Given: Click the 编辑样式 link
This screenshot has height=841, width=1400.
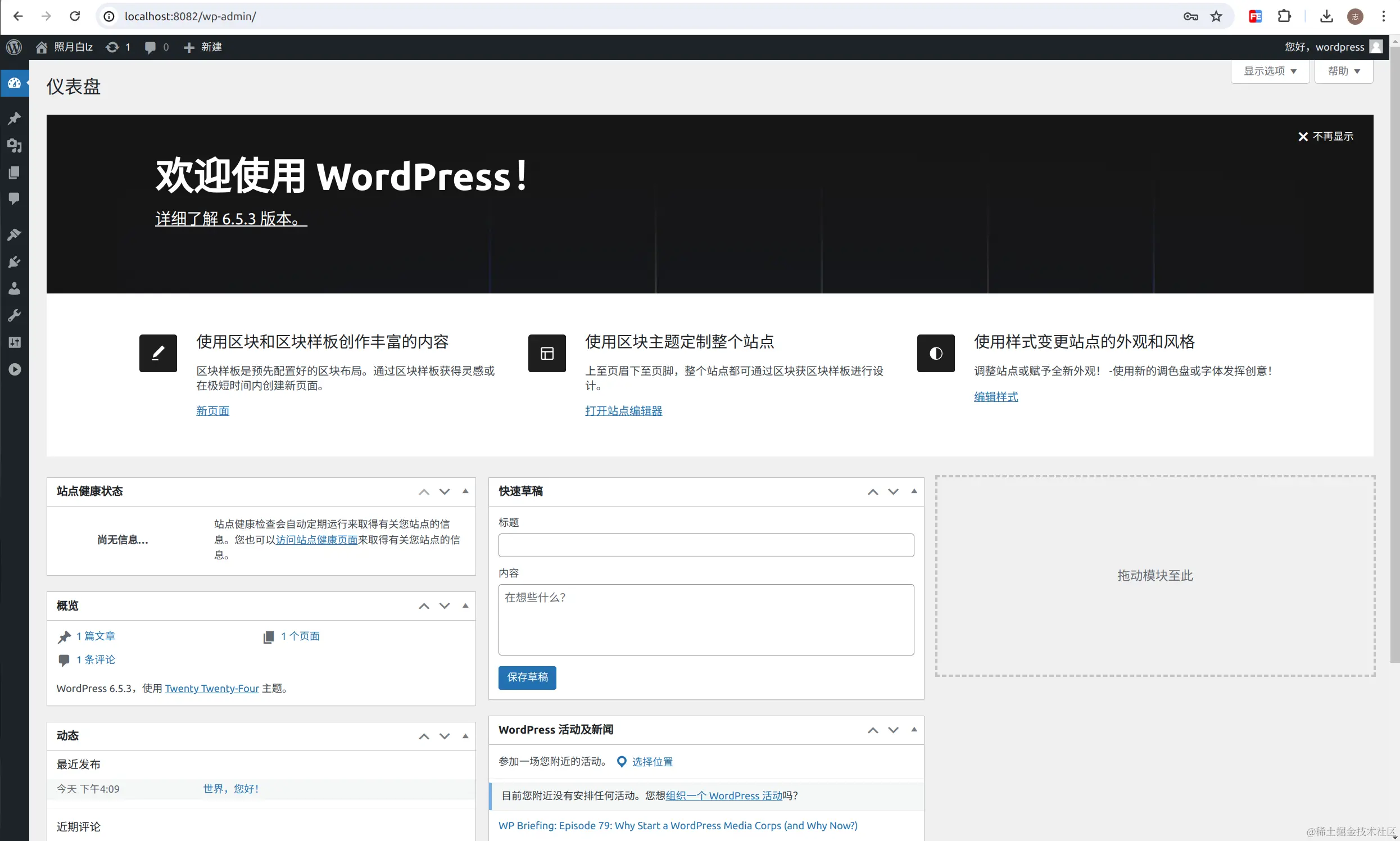Looking at the screenshot, I should [x=995, y=397].
